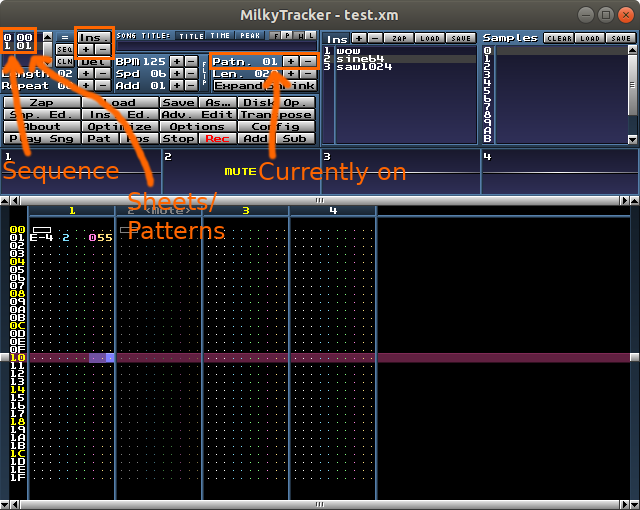The height and width of the screenshot is (510, 640).
Task: Click the Samples SAVE button
Action: click(x=621, y=38)
